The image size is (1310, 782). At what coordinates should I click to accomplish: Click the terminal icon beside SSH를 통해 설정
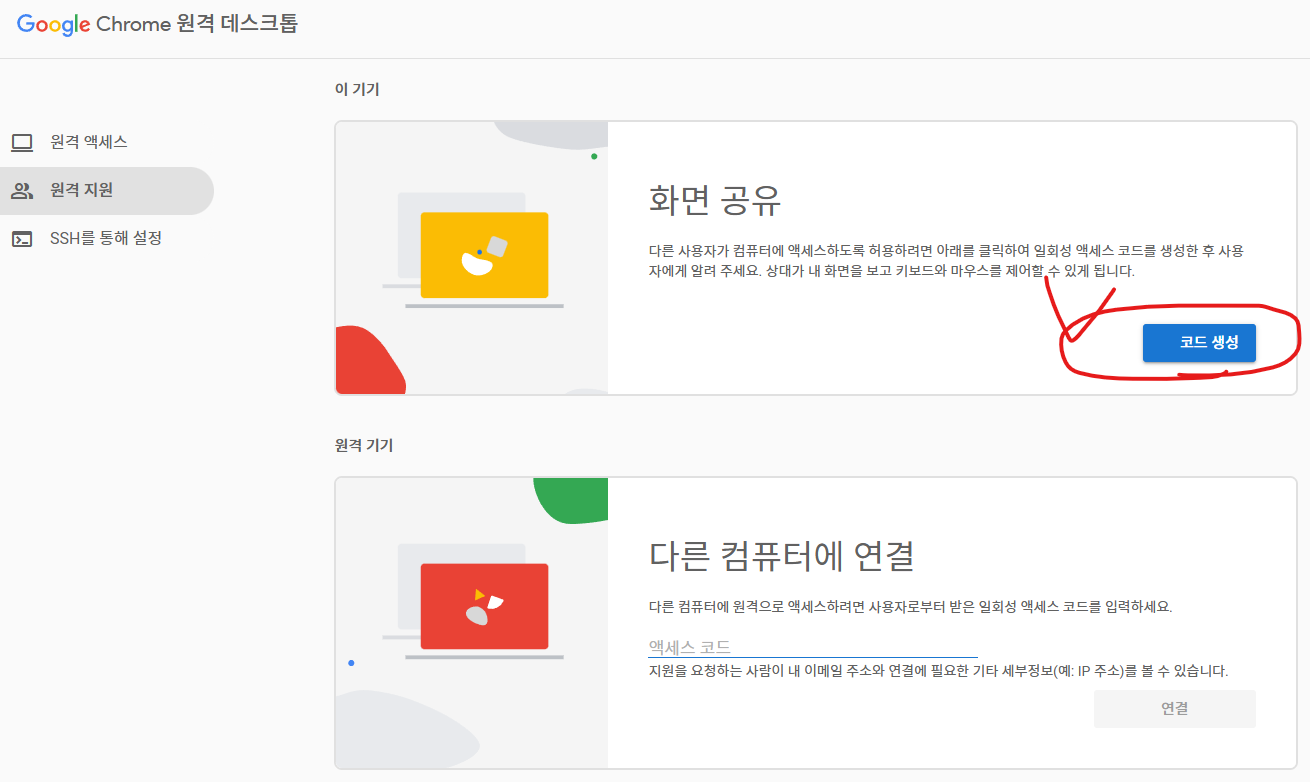[22, 239]
